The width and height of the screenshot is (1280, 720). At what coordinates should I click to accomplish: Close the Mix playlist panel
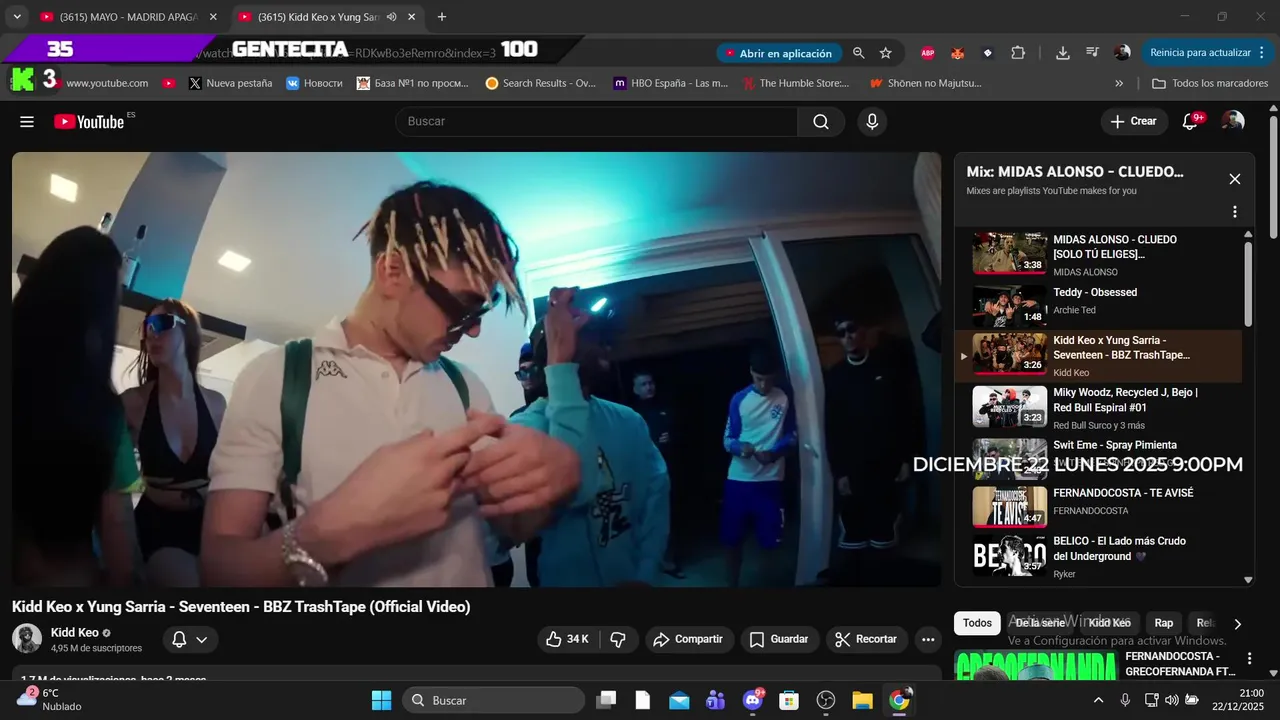pyautogui.click(x=1235, y=179)
